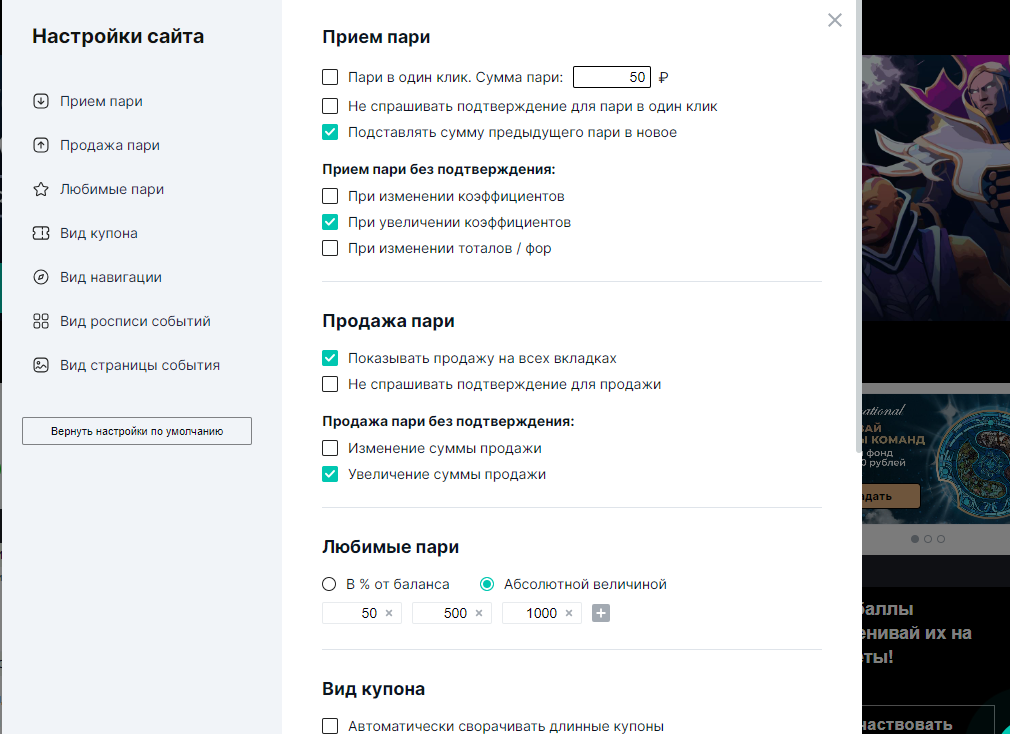Check При изменении коэффициентов
The height and width of the screenshot is (734, 1010).
pyautogui.click(x=330, y=196)
